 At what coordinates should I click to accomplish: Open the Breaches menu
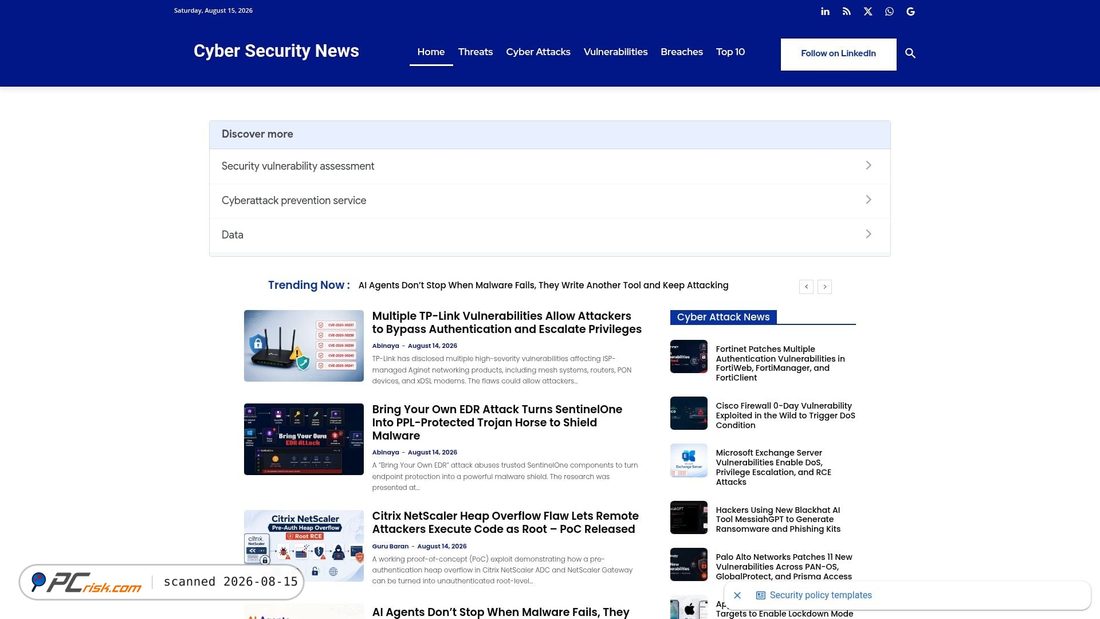click(x=681, y=52)
